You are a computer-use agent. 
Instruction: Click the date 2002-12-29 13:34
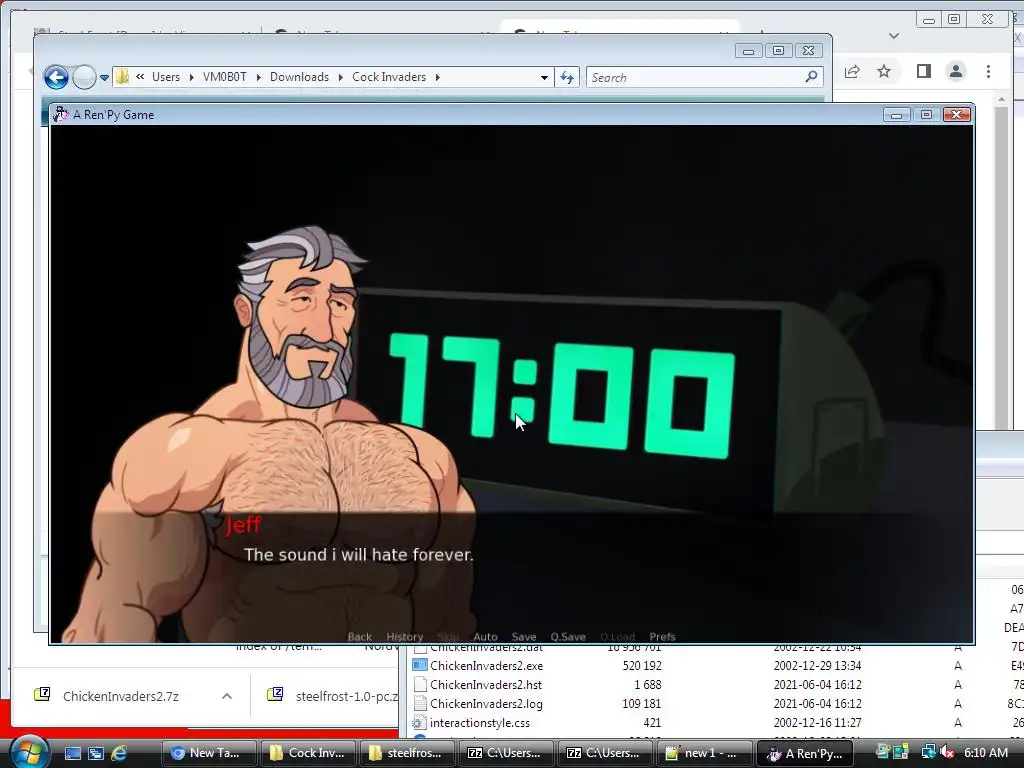click(817, 665)
